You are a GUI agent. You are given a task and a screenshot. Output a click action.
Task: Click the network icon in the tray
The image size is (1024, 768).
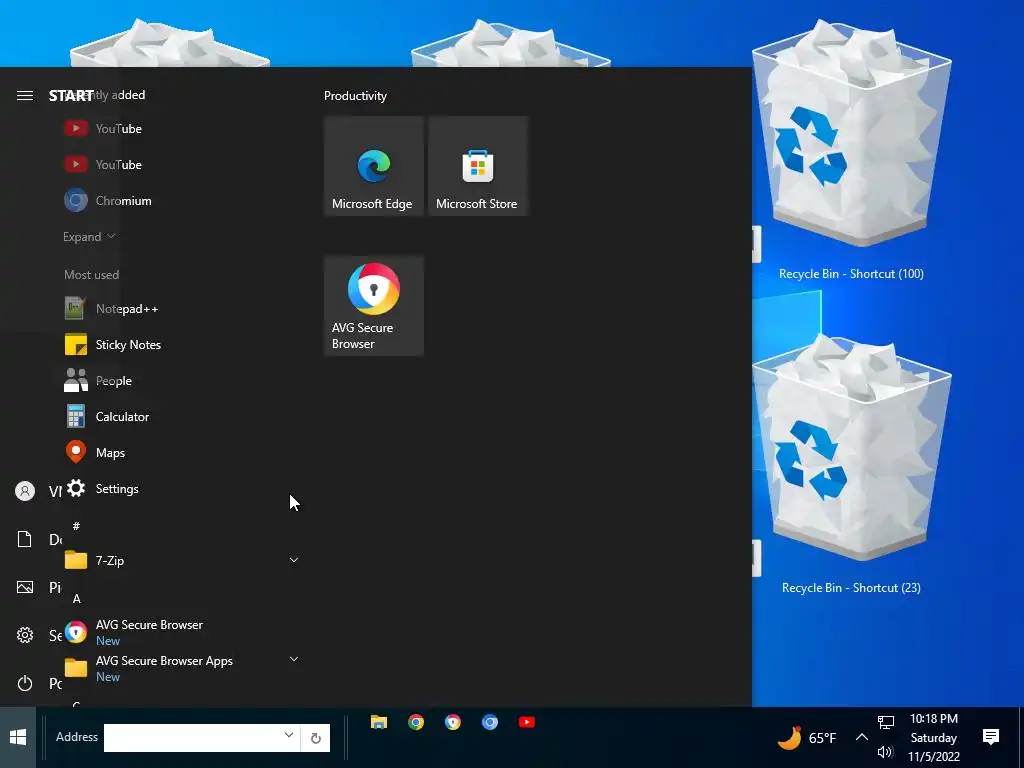pyautogui.click(x=886, y=722)
